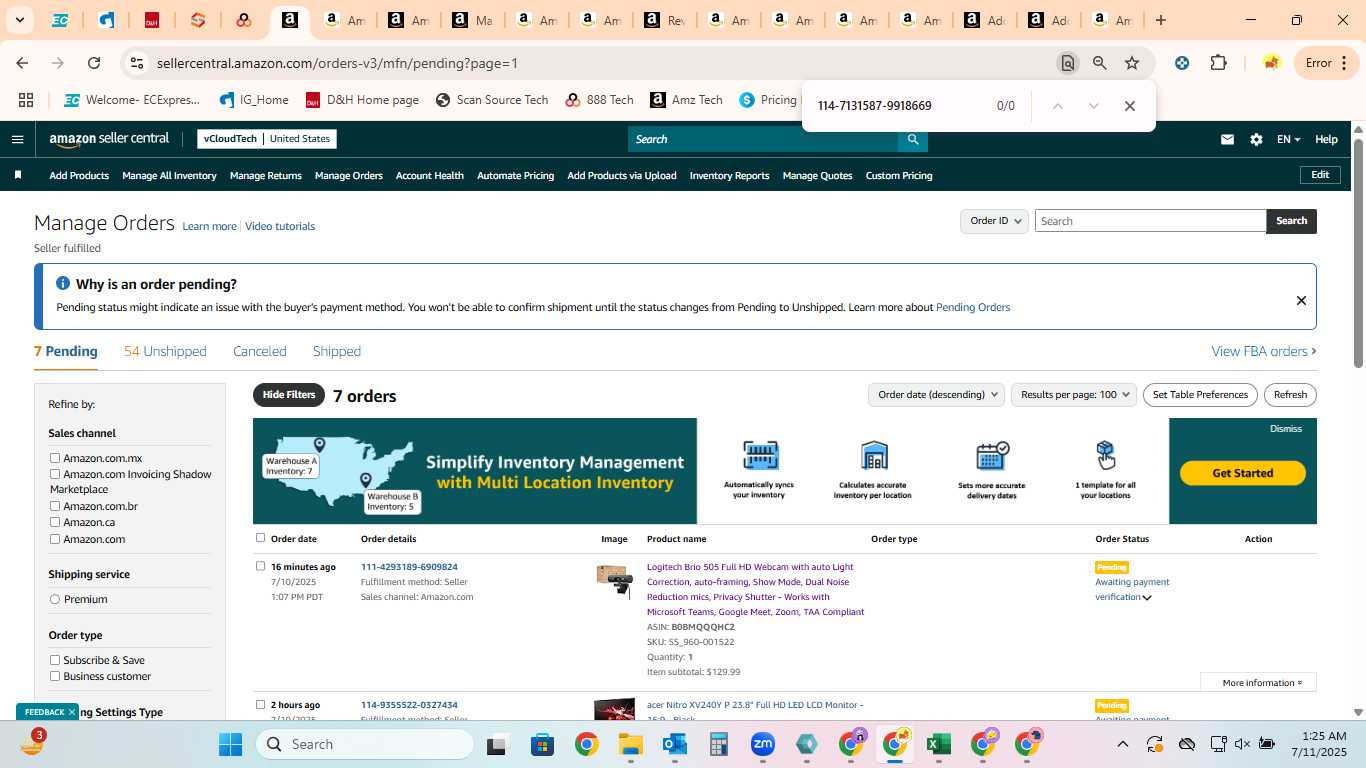Open the settings gear in Seller Central header
The image size is (1366, 768).
tap(1256, 139)
